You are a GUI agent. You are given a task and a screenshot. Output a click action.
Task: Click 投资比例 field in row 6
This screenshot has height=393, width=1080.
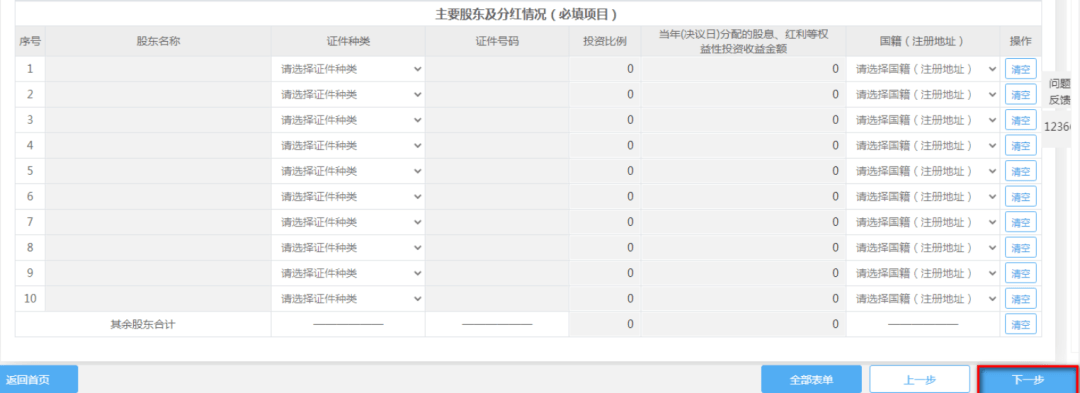point(605,196)
